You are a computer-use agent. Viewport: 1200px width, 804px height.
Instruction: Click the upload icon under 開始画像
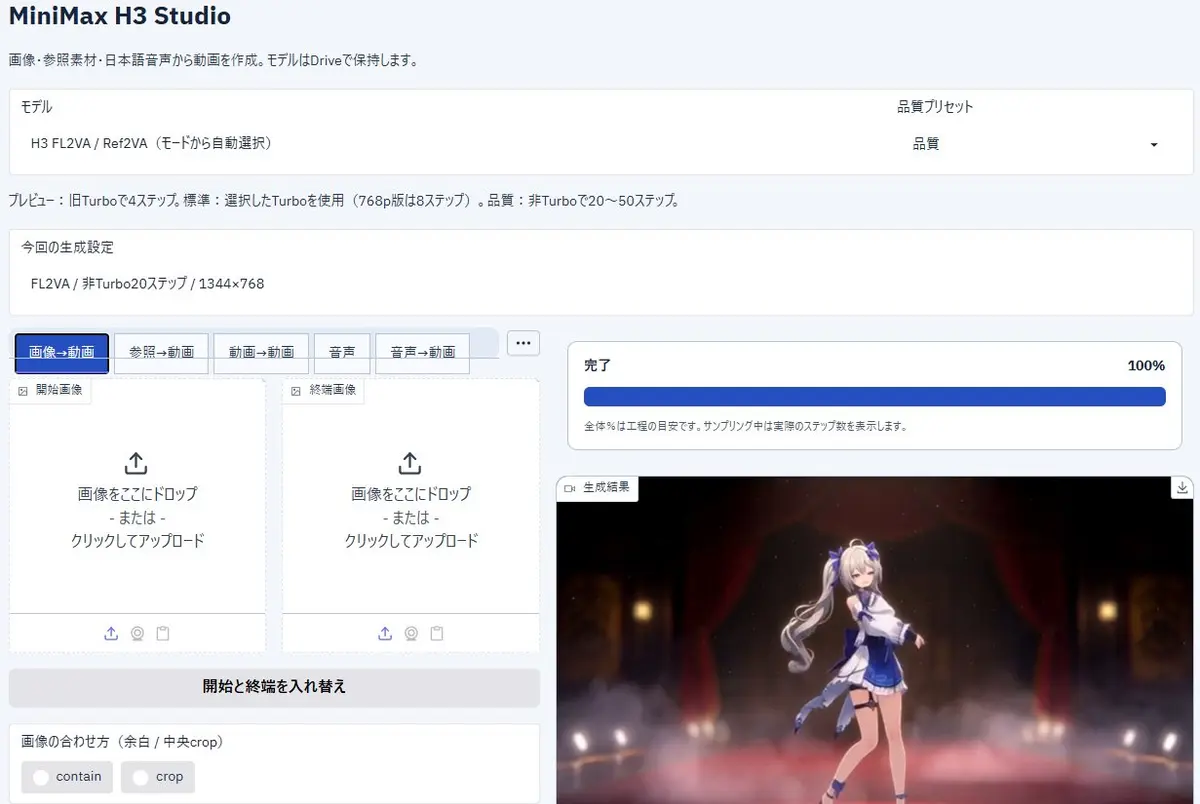[x=111, y=633]
